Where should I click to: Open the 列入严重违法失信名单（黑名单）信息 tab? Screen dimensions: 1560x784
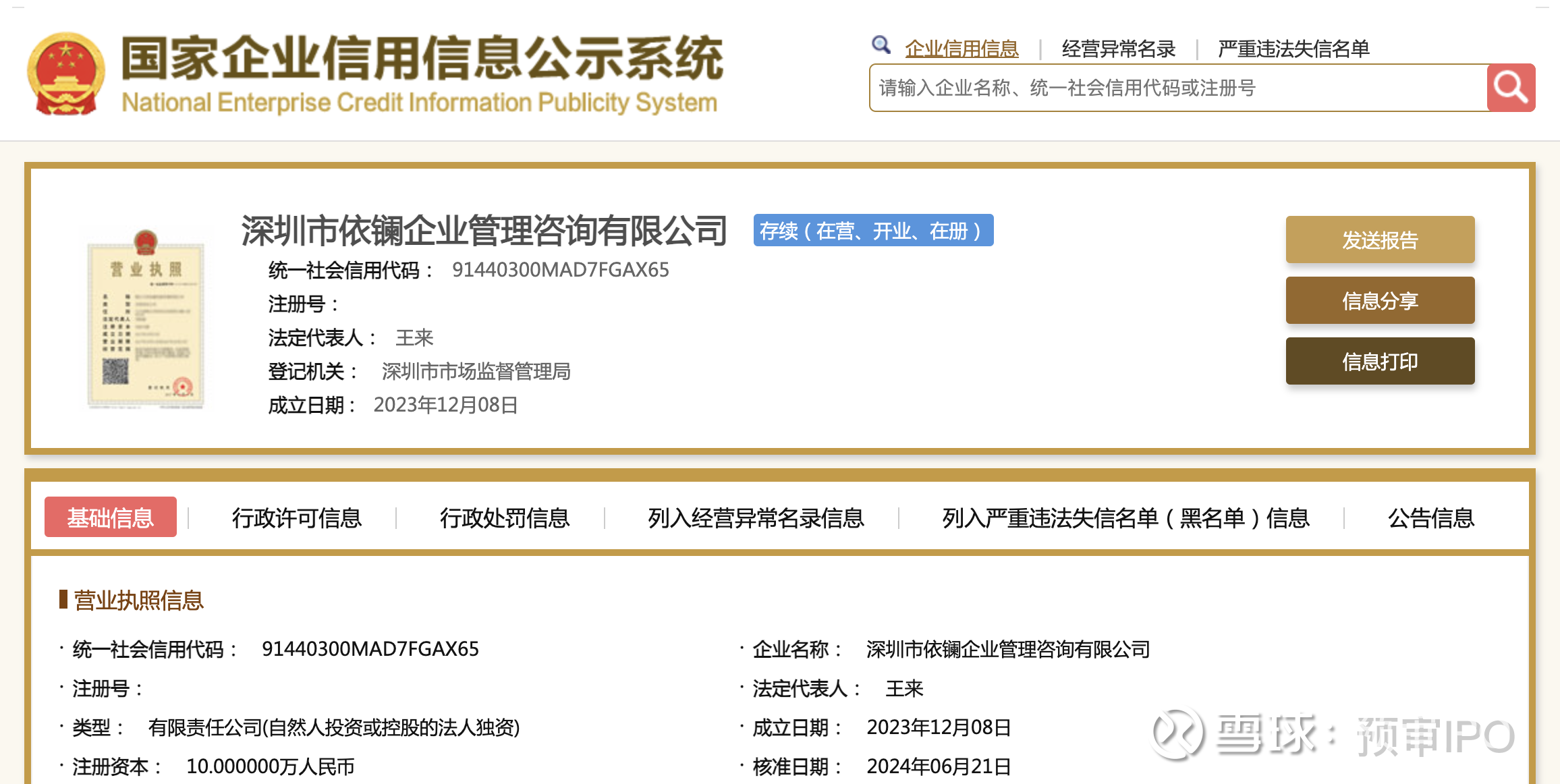[x=1125, y=517]
